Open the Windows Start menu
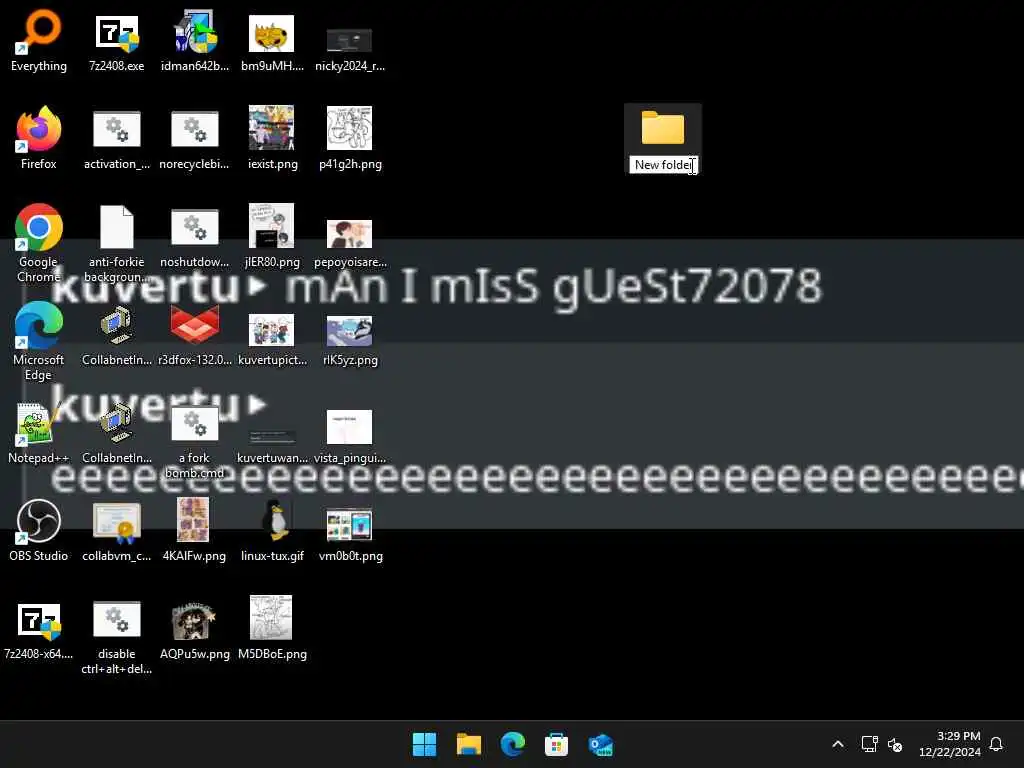 coord(424,744)
